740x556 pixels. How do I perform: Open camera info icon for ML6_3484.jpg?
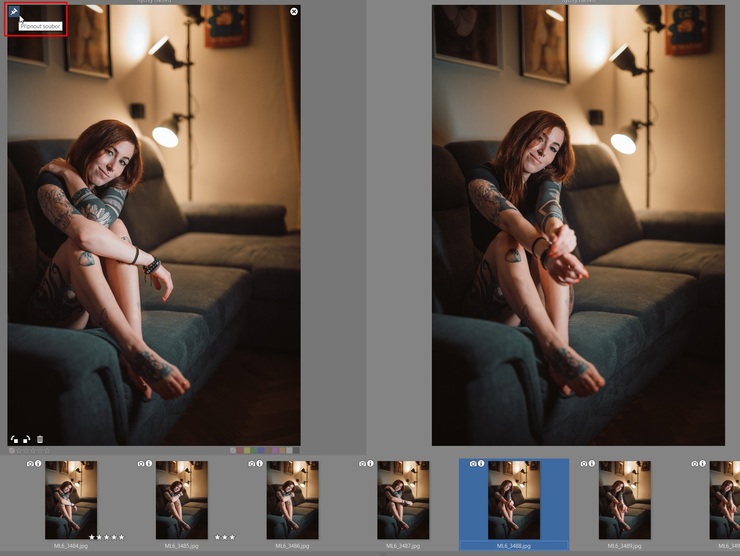tap(30, 463)
